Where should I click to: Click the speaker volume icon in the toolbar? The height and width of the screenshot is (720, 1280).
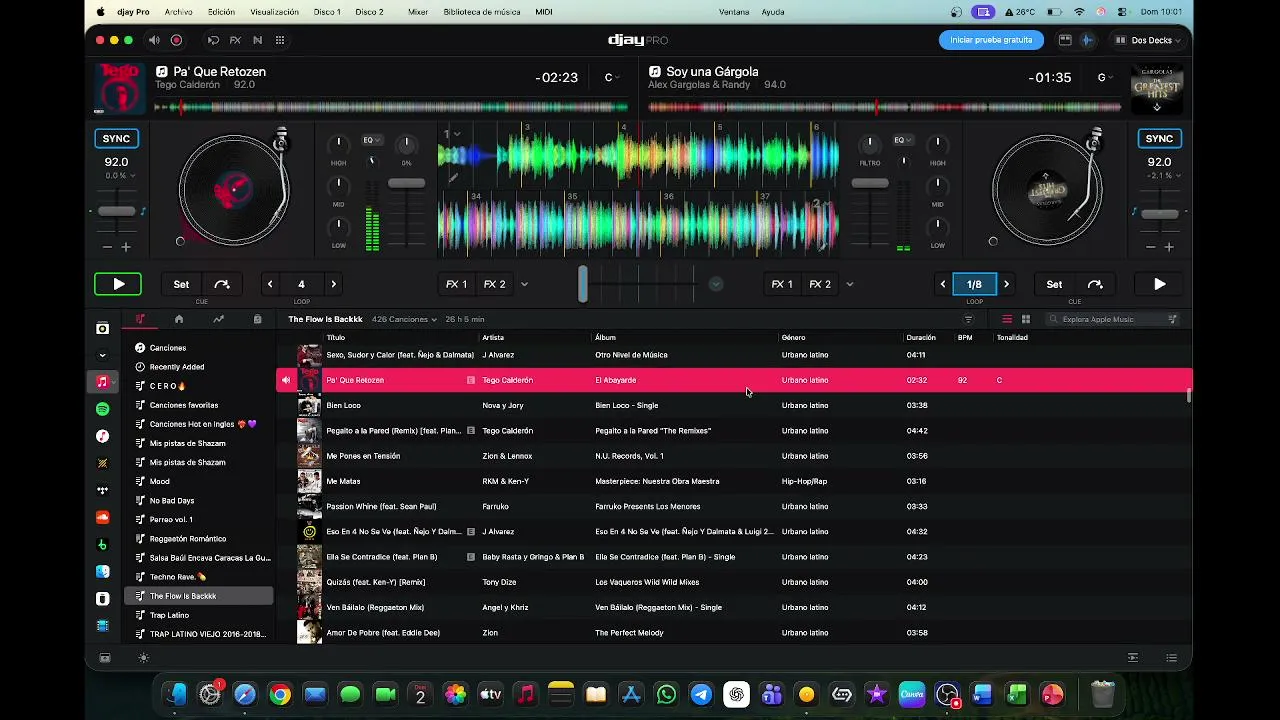pyautogui.click(x=154, y=40)
